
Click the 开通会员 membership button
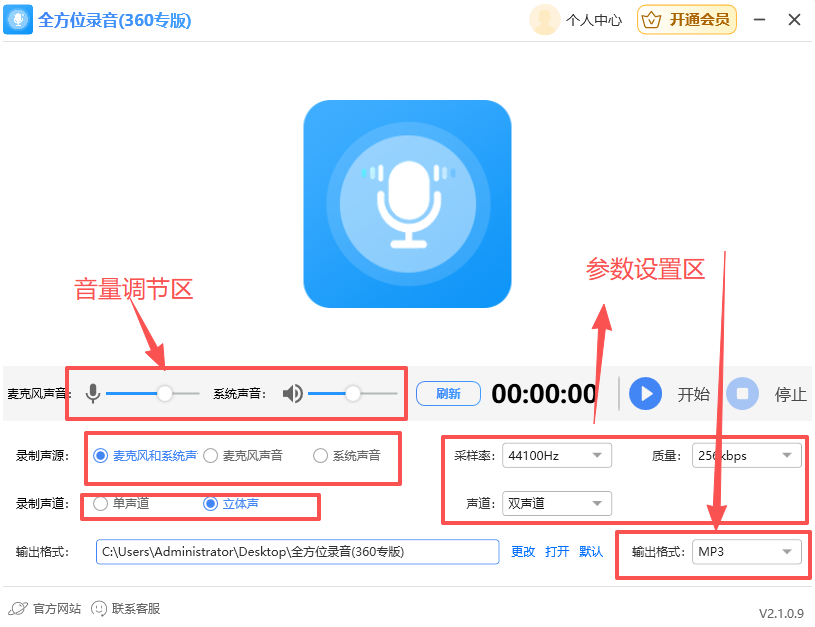pyautogui.click(x=687, y=20)
